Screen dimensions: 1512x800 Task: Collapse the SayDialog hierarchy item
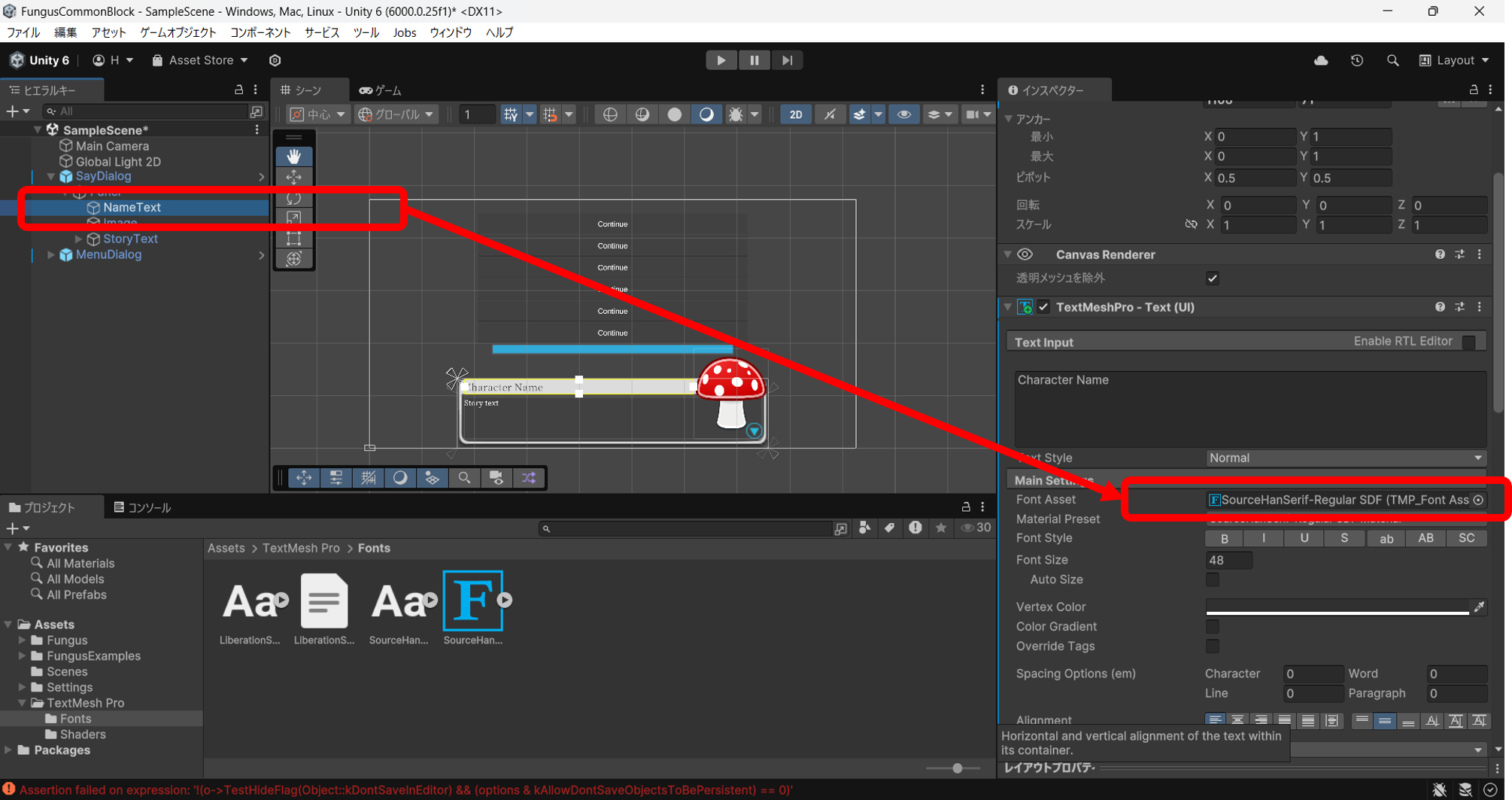50,176
